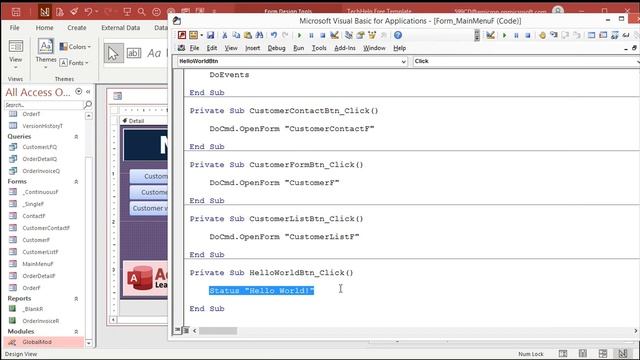Viewport: 640px width, 360px height.
Task: Click the Reset stop icon after Redo
Action: [322, 36]
